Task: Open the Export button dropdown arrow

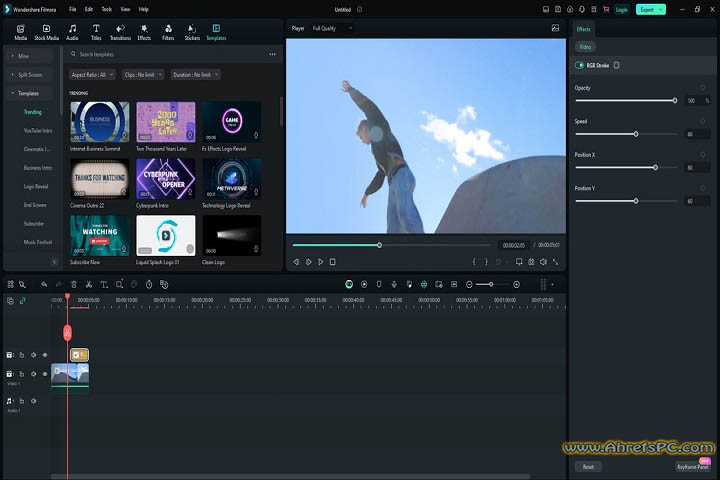Action: tap(661, 10)
